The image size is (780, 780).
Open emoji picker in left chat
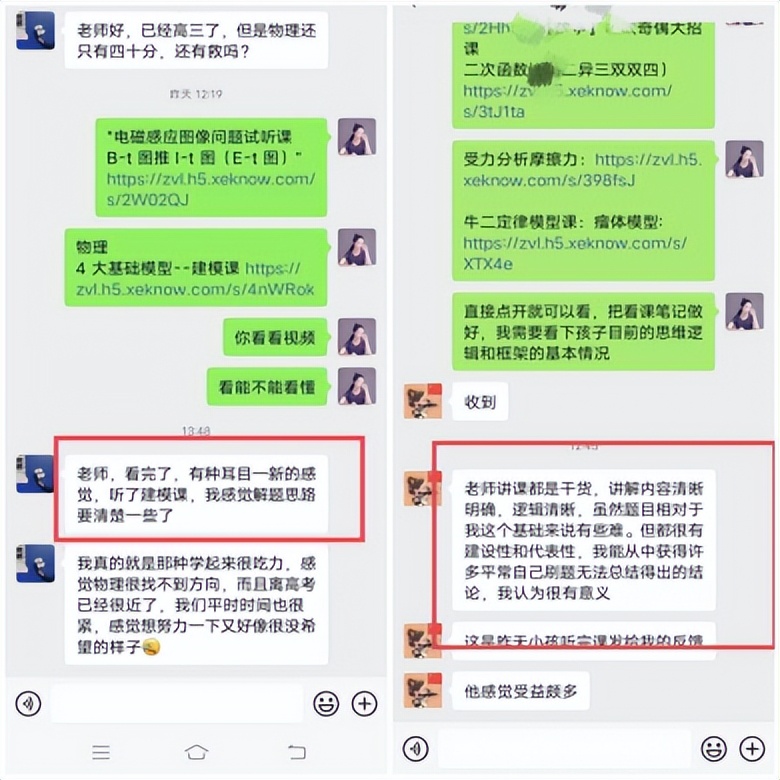tap(326, 703)
